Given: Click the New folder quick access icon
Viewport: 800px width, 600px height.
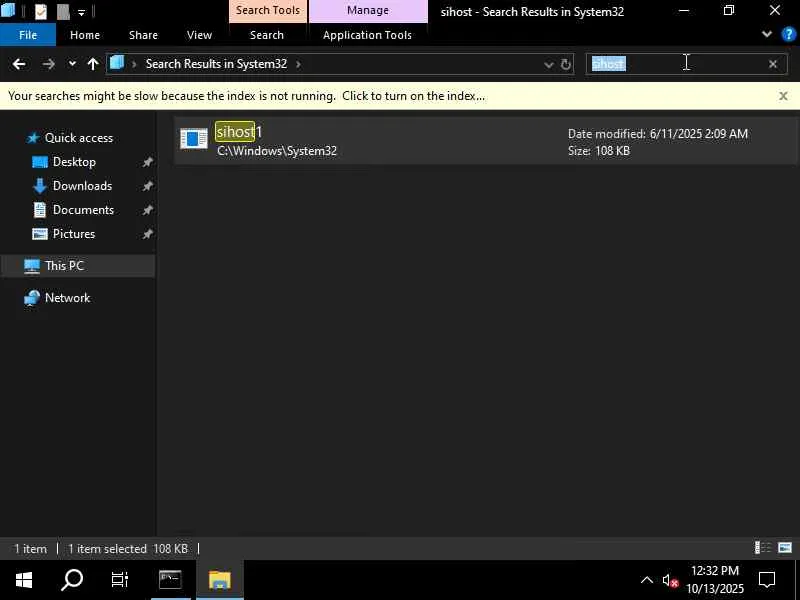Looking at the screenshot, I should pyautogui.click(x=63, y=11).
